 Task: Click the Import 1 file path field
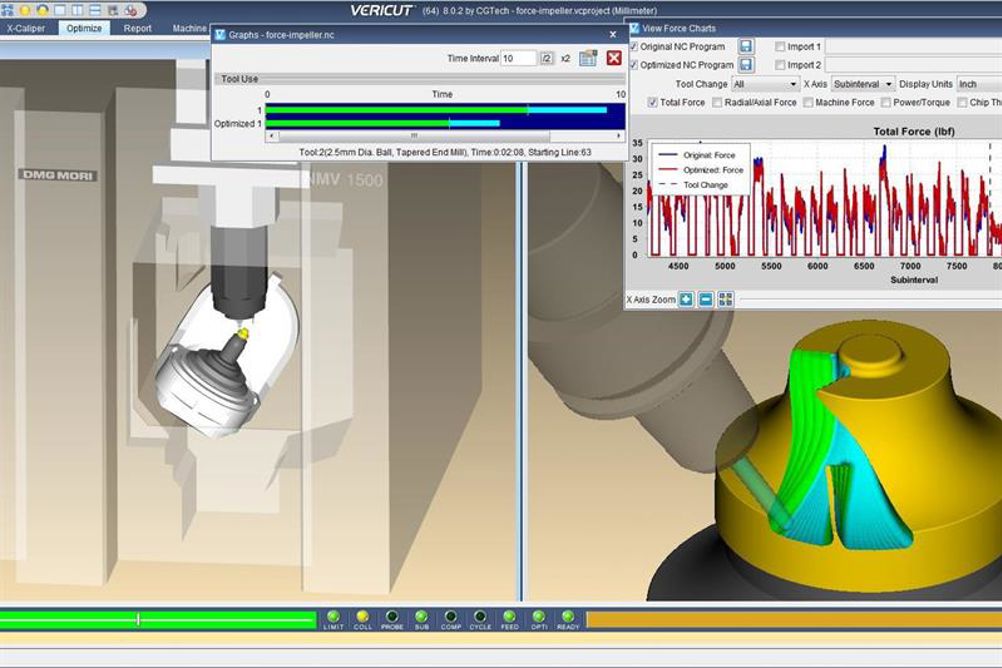point(914,47)
